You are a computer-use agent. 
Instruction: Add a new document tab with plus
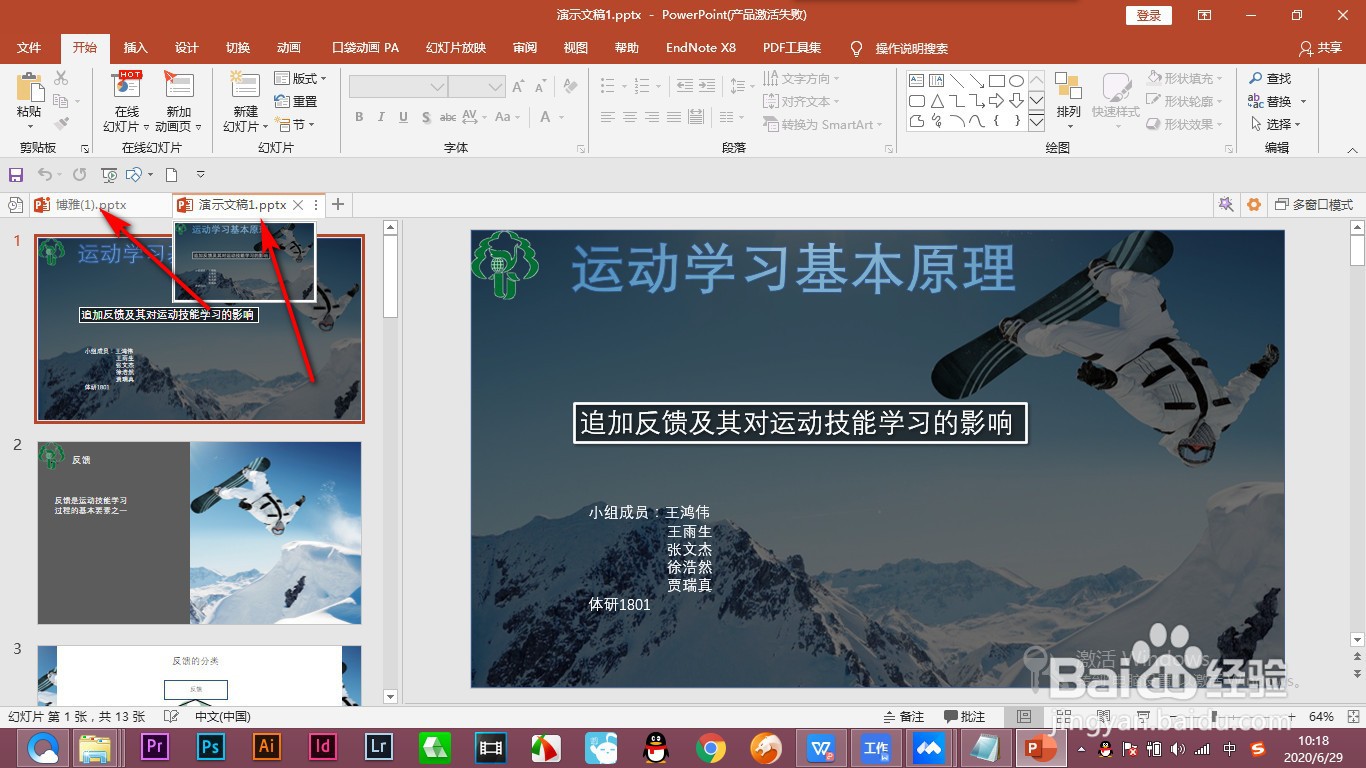pos(338,205)
